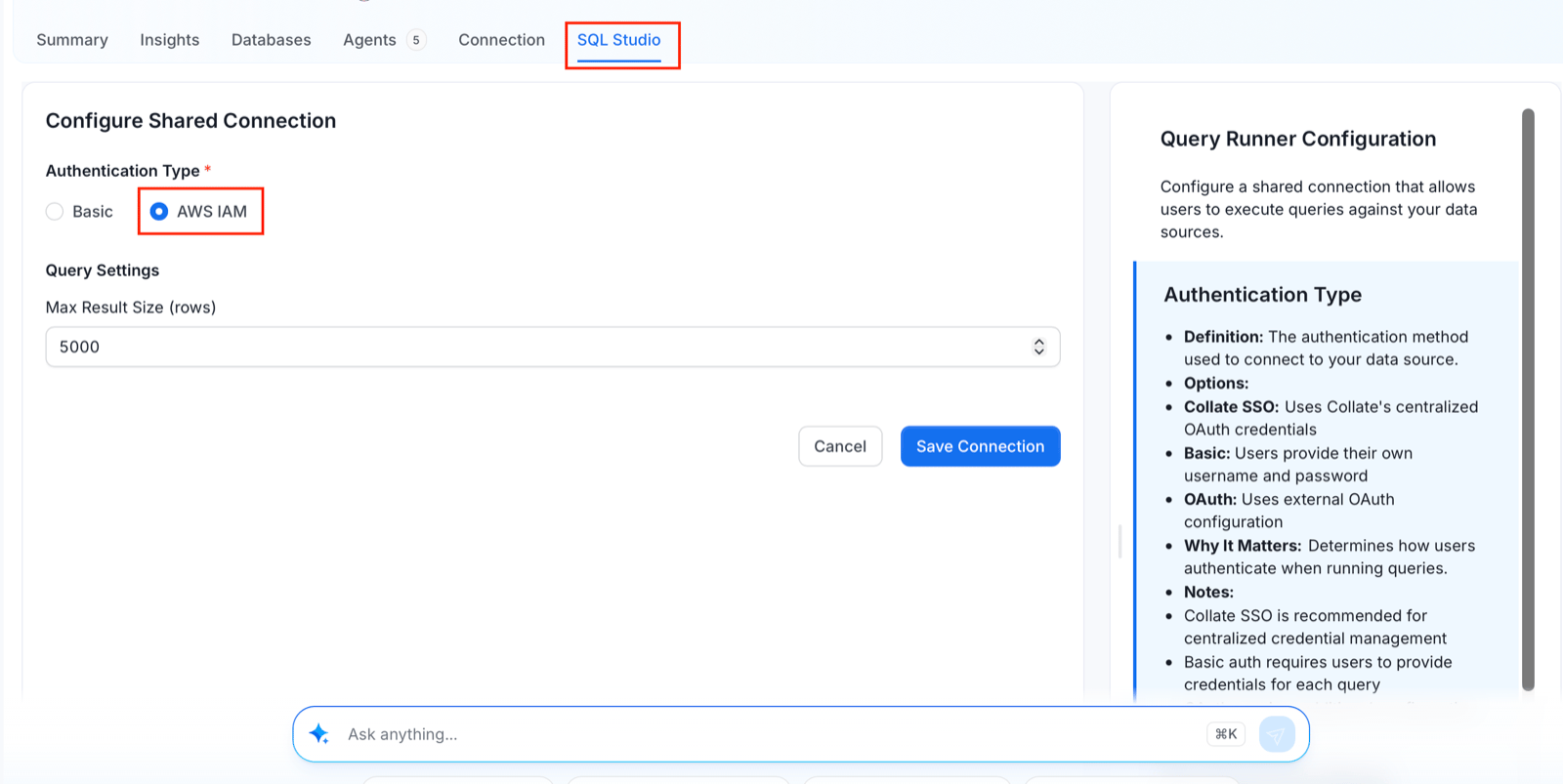Click the Authentication Type help section heading
The image size is (1563, 784).
1262,295
